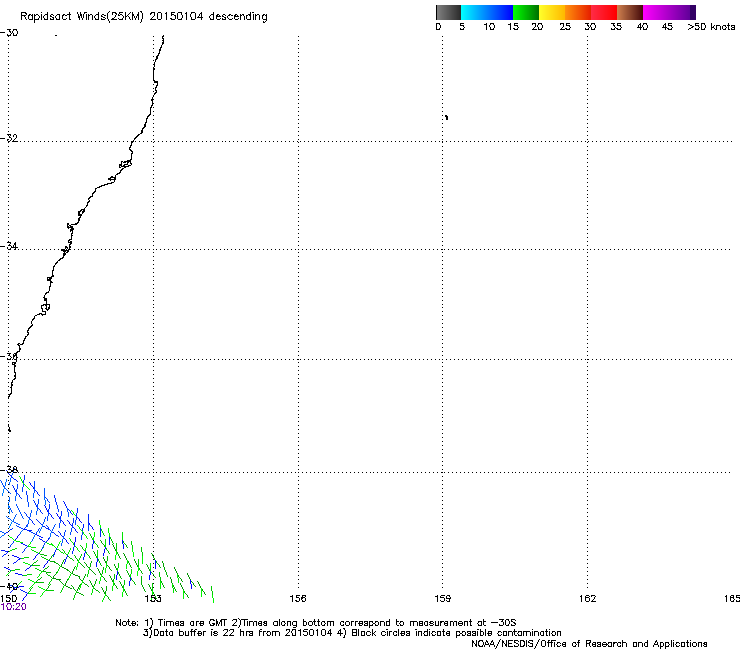The height and width of the screenshot is (650, 740).
Task: Click the longitude label "159"
Action: click(443, 599)
